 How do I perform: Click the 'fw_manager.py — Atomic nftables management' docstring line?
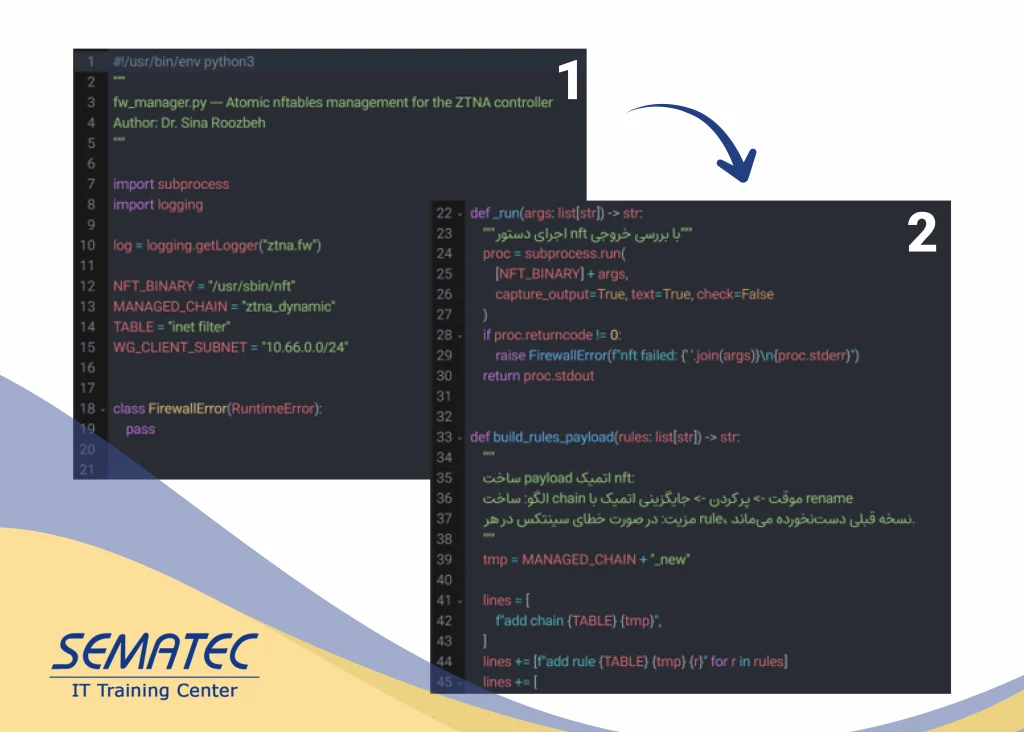click(332, 103)
